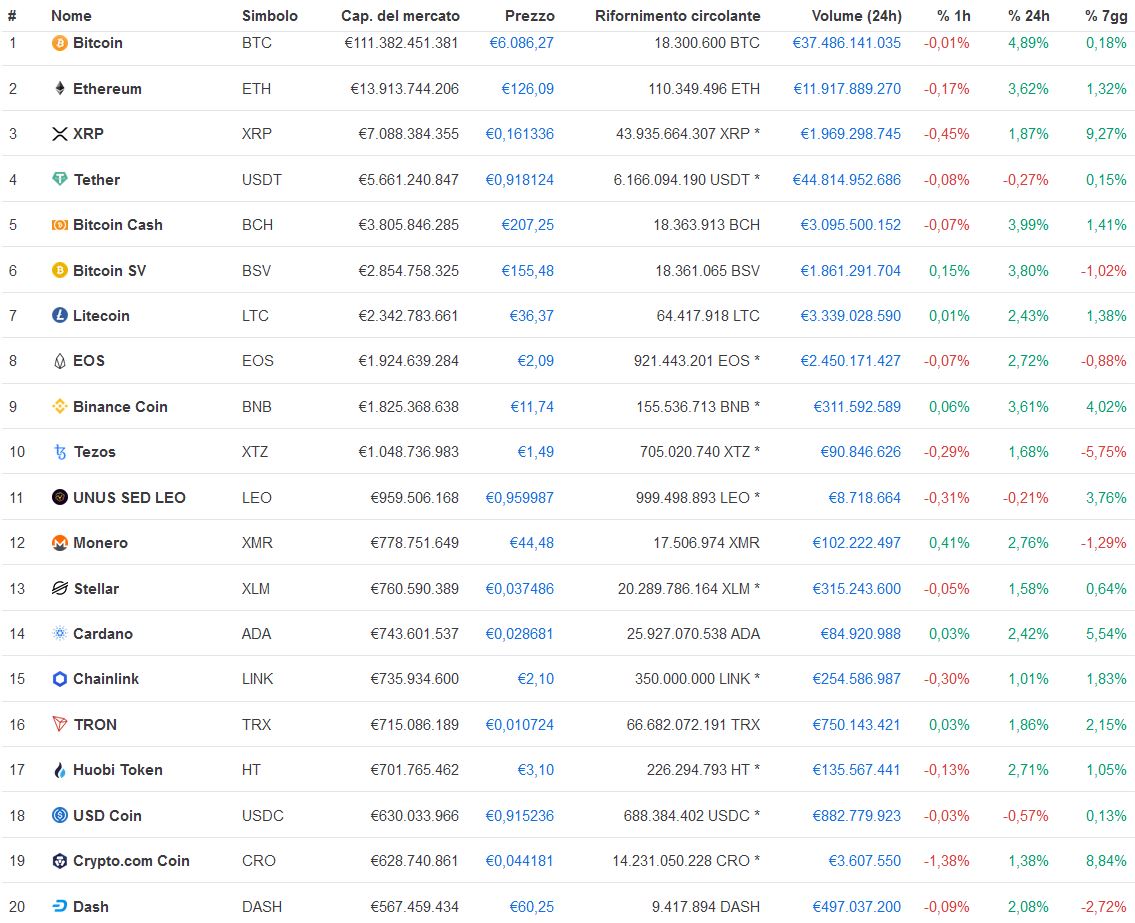Click the USD Coin logo icon
Image resolution: width=1135 pixels, height=923 pixels.
[59, 815]
